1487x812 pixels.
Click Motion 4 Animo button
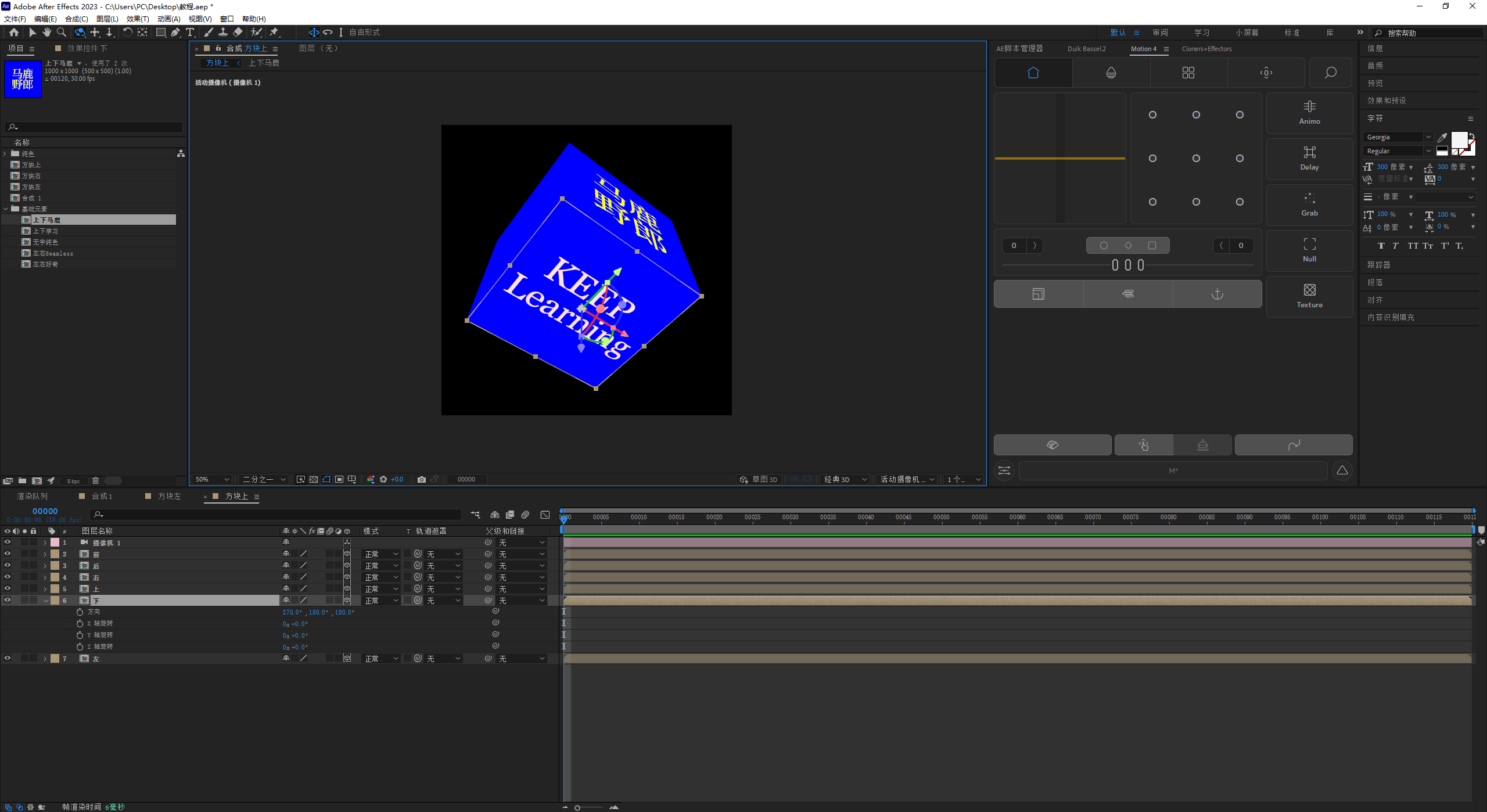click(x=1309, y=113)
